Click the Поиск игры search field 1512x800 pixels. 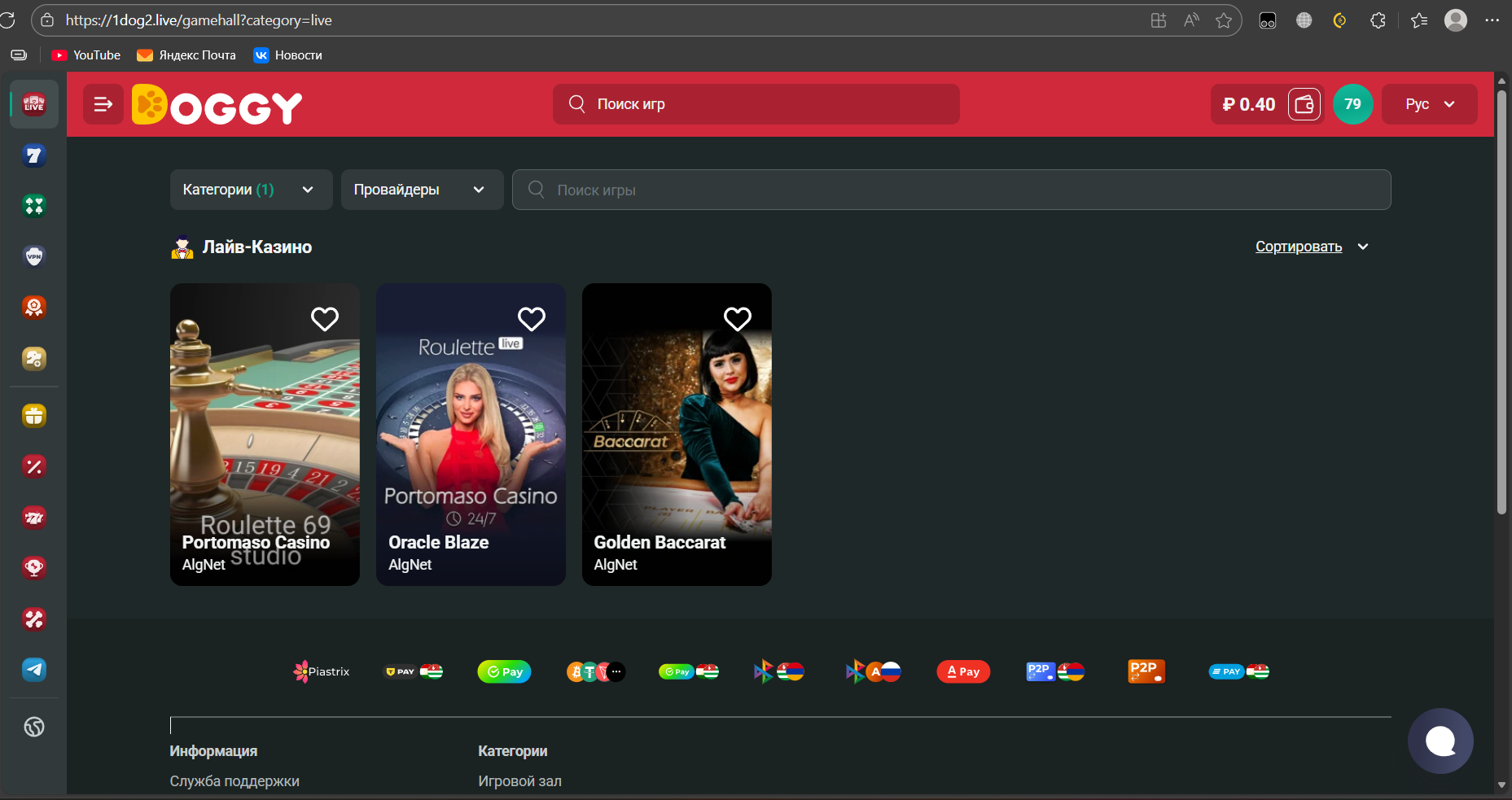951,190
